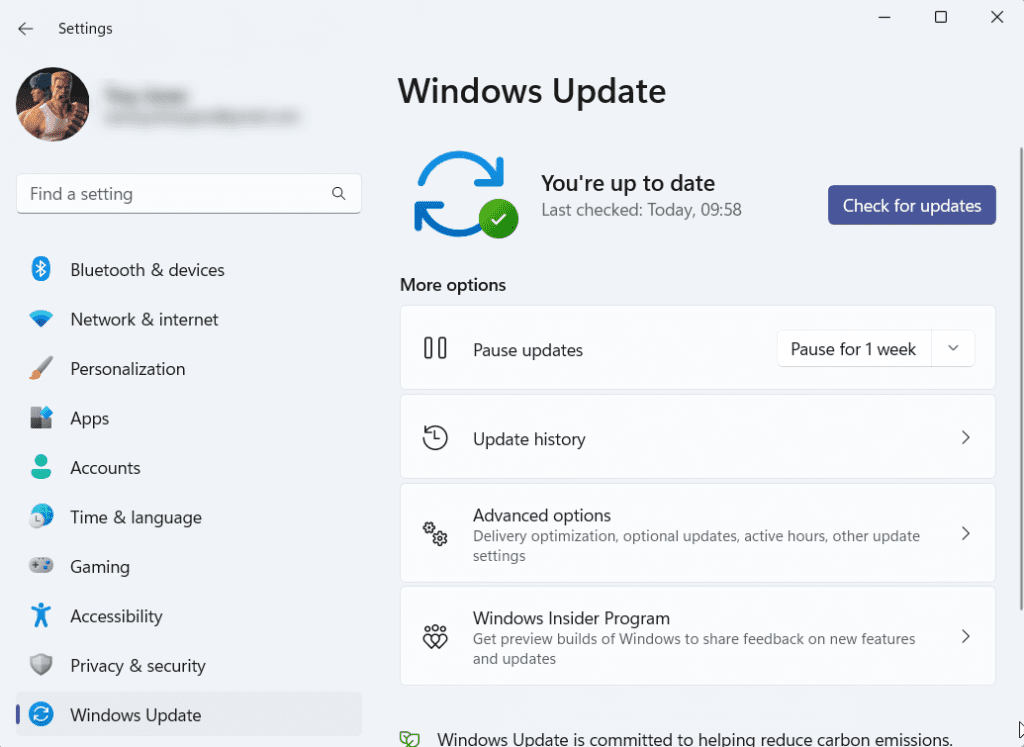Click the Bluetooth icon in sidebar
The image size is (1024, 747).
[40, 269]
